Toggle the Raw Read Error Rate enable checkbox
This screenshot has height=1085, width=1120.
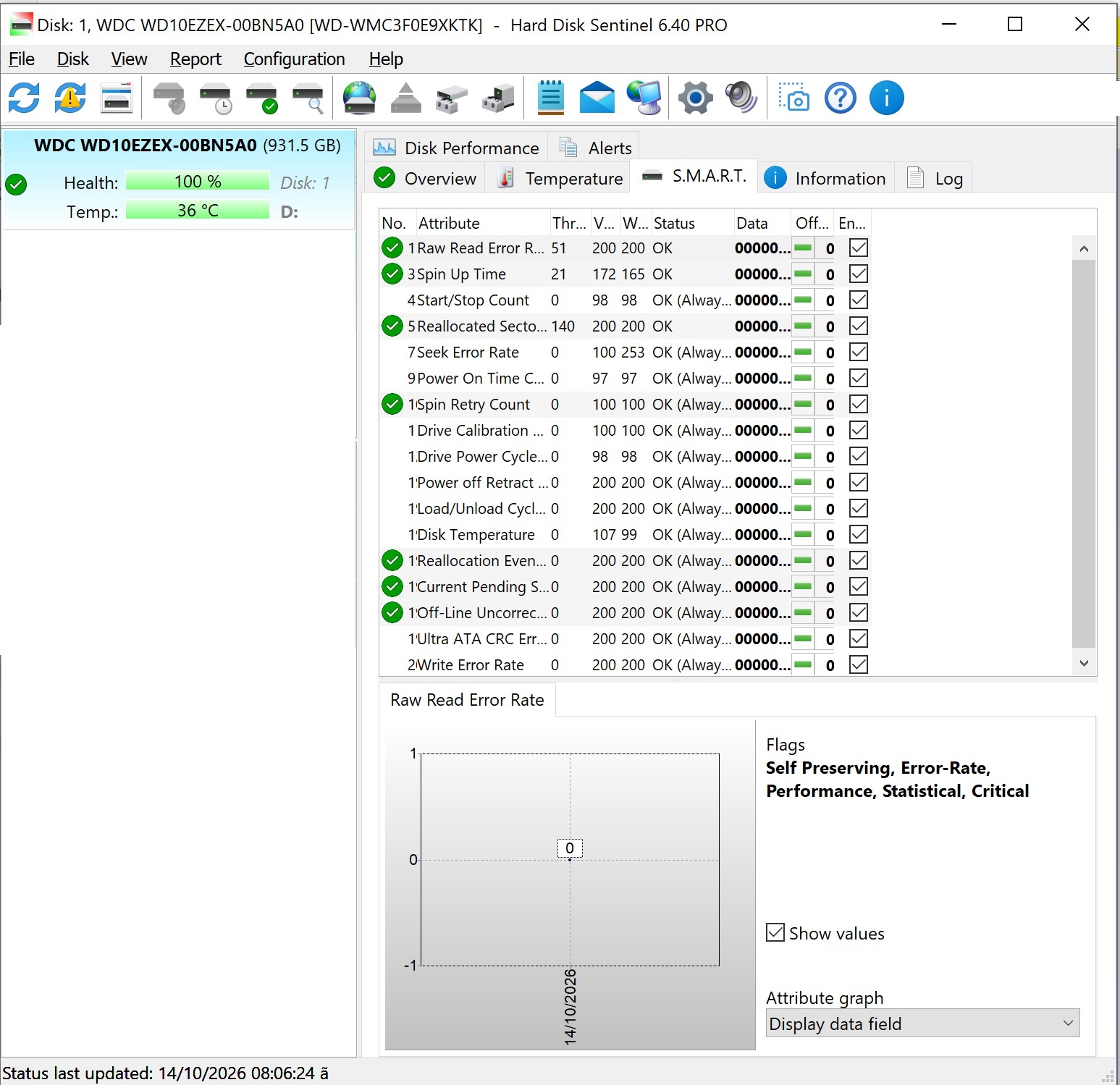859,248
